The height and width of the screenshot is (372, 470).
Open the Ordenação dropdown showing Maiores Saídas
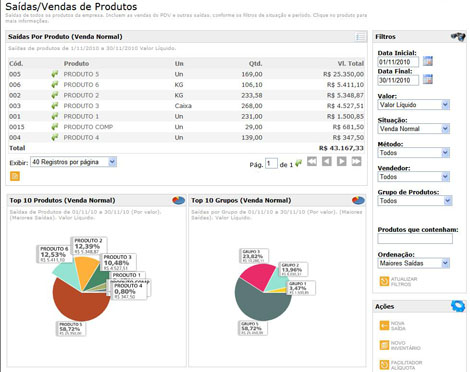414,263
